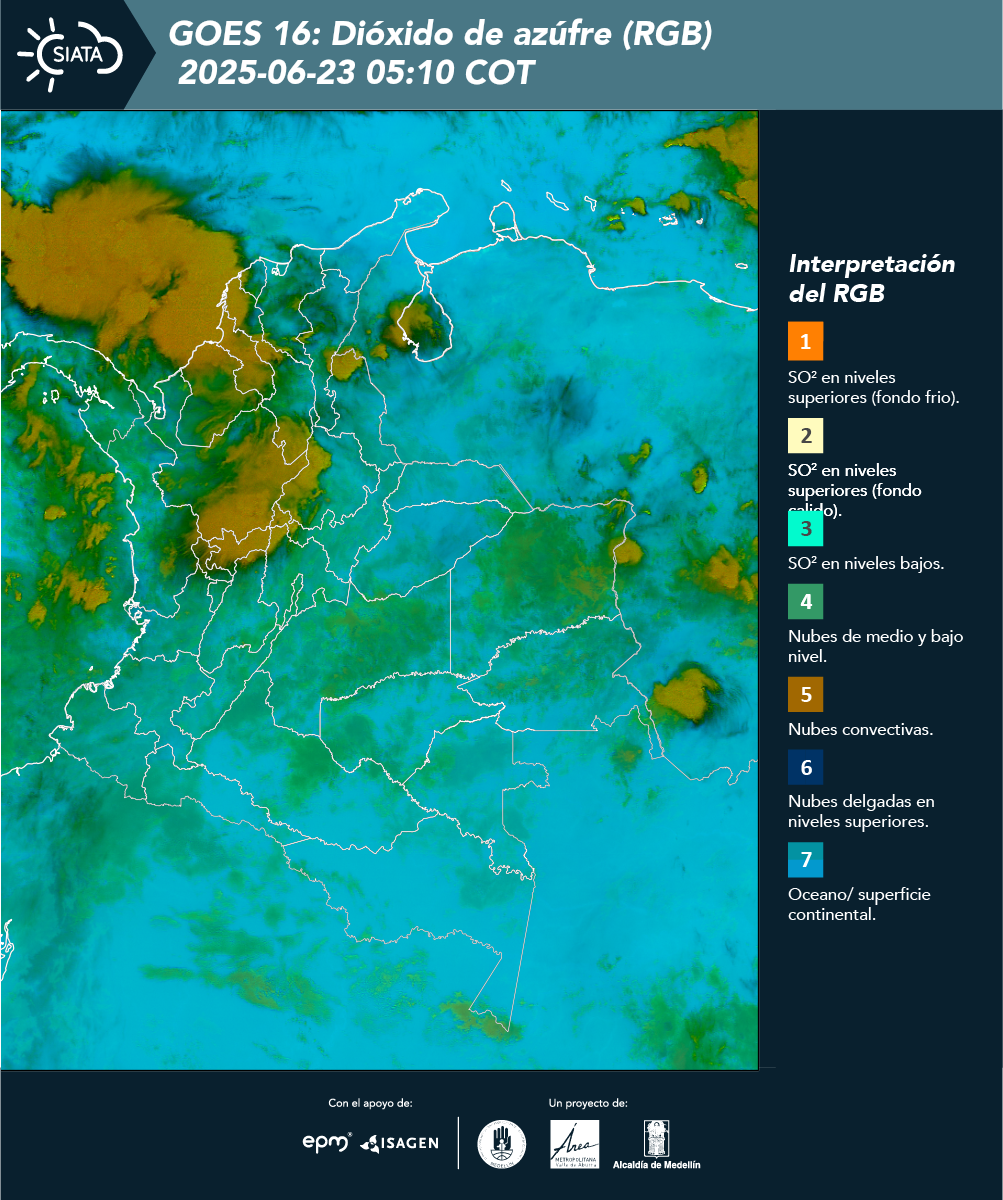Click the EPM logo

[x=327, y=1142]
